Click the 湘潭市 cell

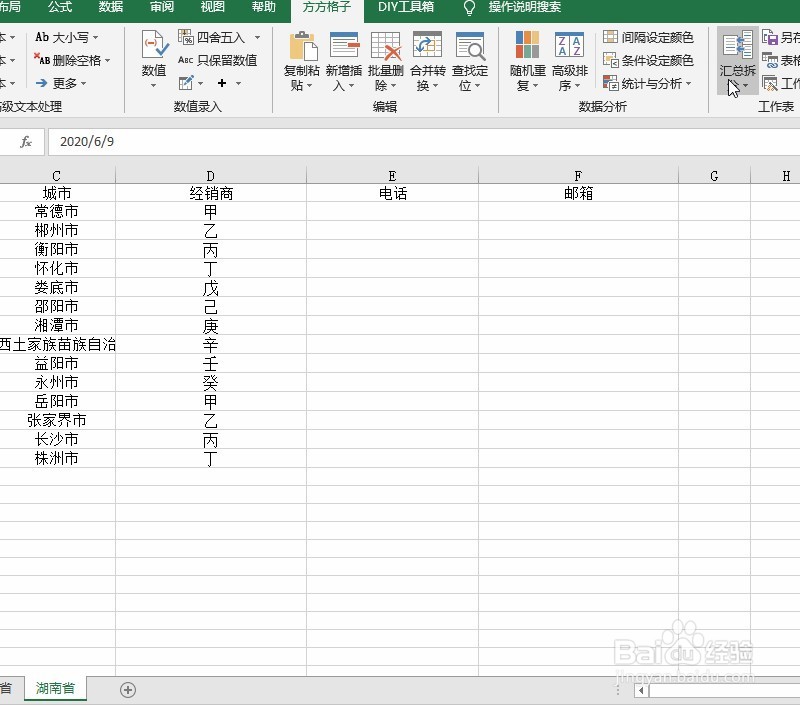click(x=57, y=325)
